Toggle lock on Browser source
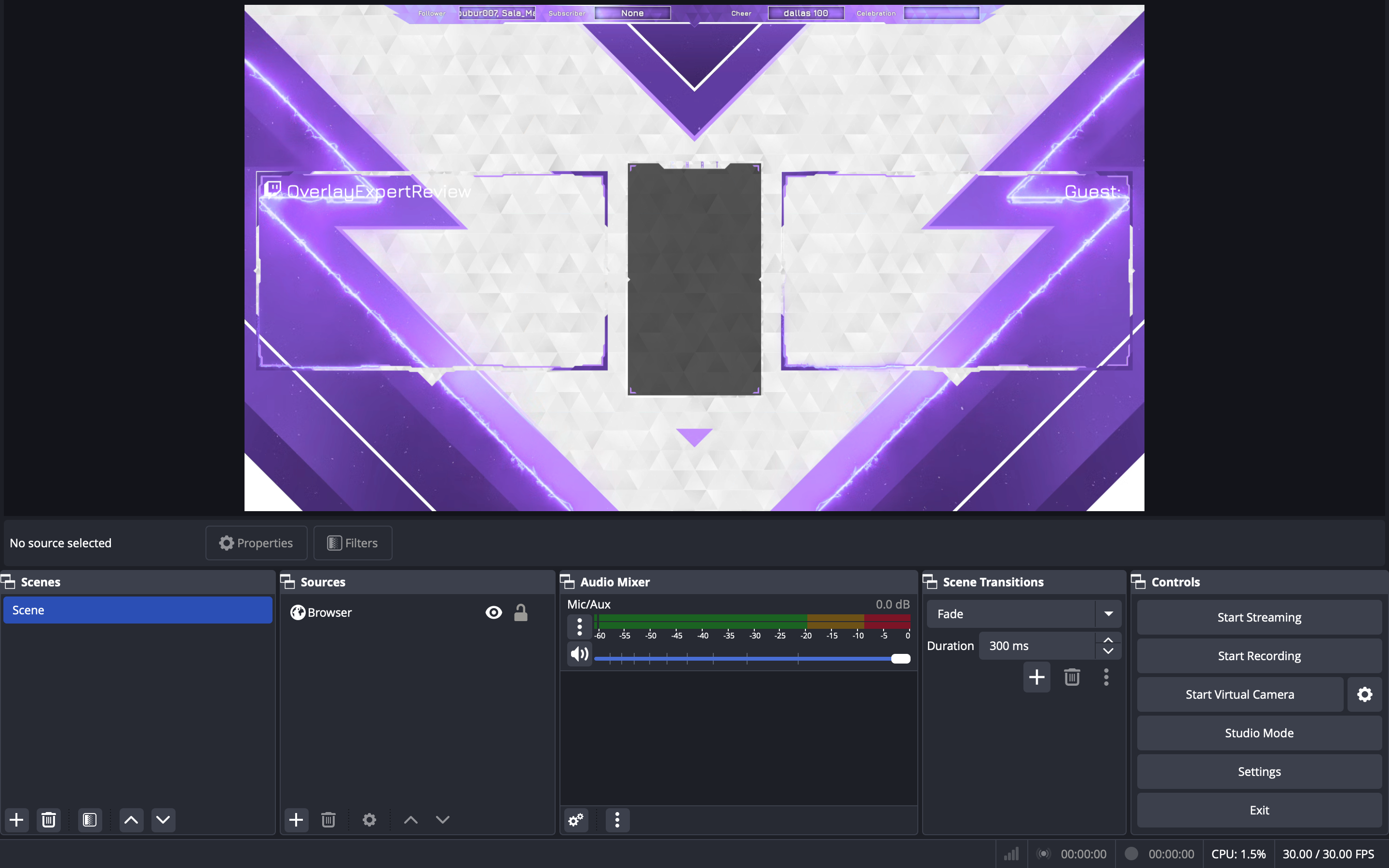The height and width of the screenshot is (868, 1389). coord(520,612)
